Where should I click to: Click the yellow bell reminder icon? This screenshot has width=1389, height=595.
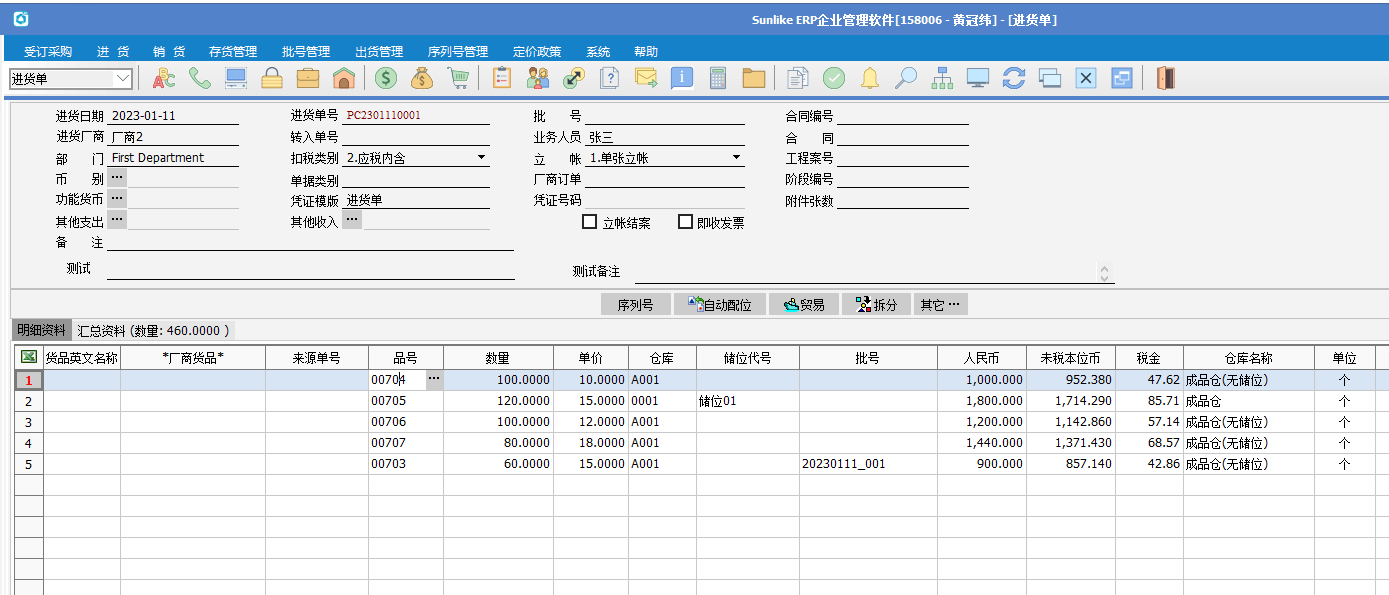pyautogui.click(x=870, y=78)
